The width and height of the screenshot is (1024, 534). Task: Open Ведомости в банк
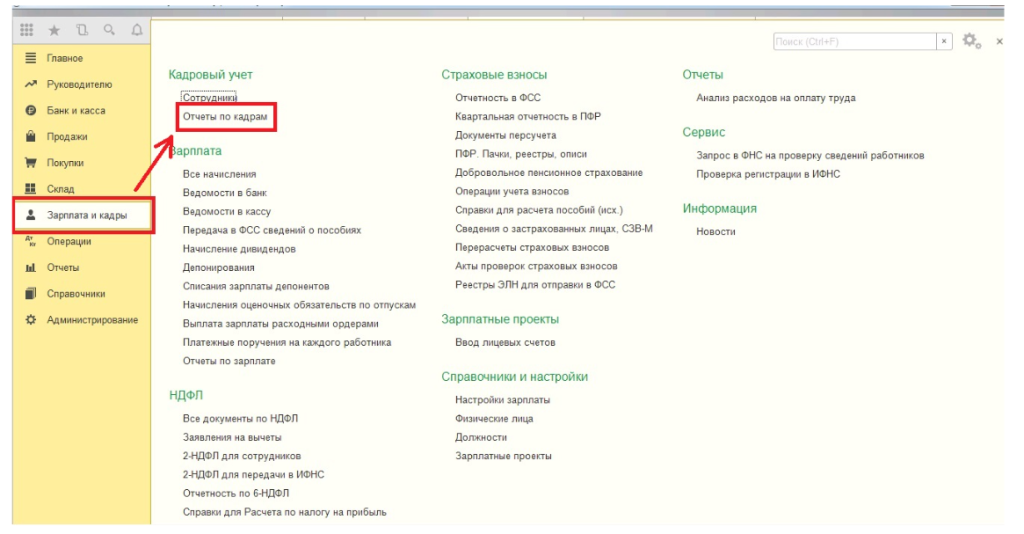coord(225,193)
